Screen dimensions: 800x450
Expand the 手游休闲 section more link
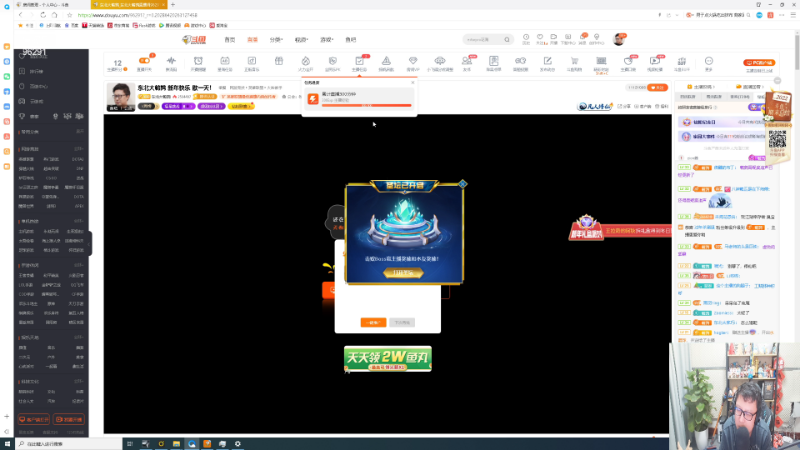(x=79, y=265)
